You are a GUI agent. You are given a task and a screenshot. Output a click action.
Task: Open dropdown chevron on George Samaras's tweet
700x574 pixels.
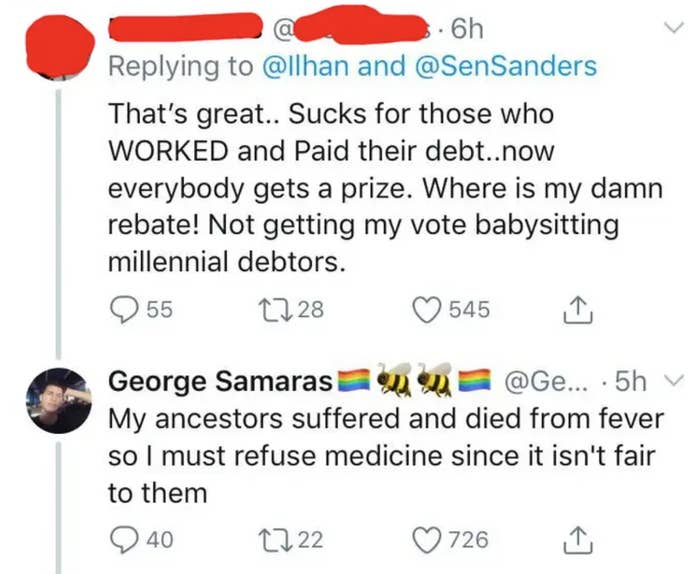(673, 380)
